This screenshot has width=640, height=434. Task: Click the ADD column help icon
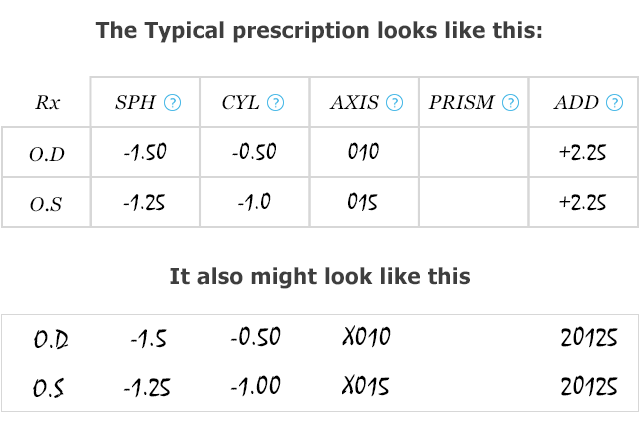615,102
